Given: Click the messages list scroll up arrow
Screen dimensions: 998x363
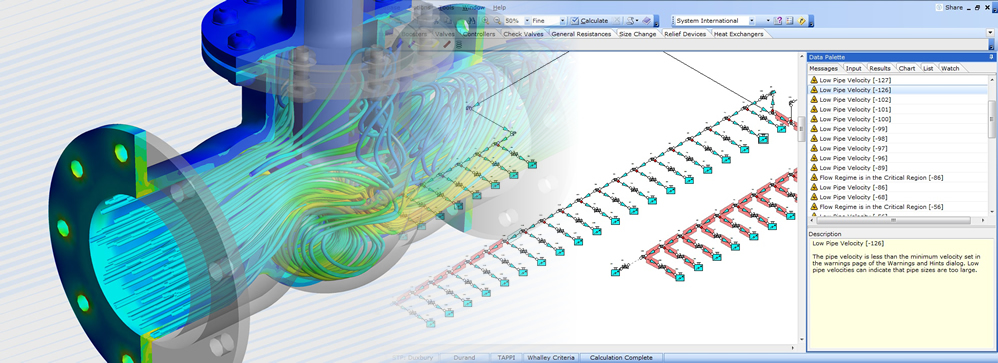Looking at the screenshot, I should pyautogui.click(x=992, y=79).
